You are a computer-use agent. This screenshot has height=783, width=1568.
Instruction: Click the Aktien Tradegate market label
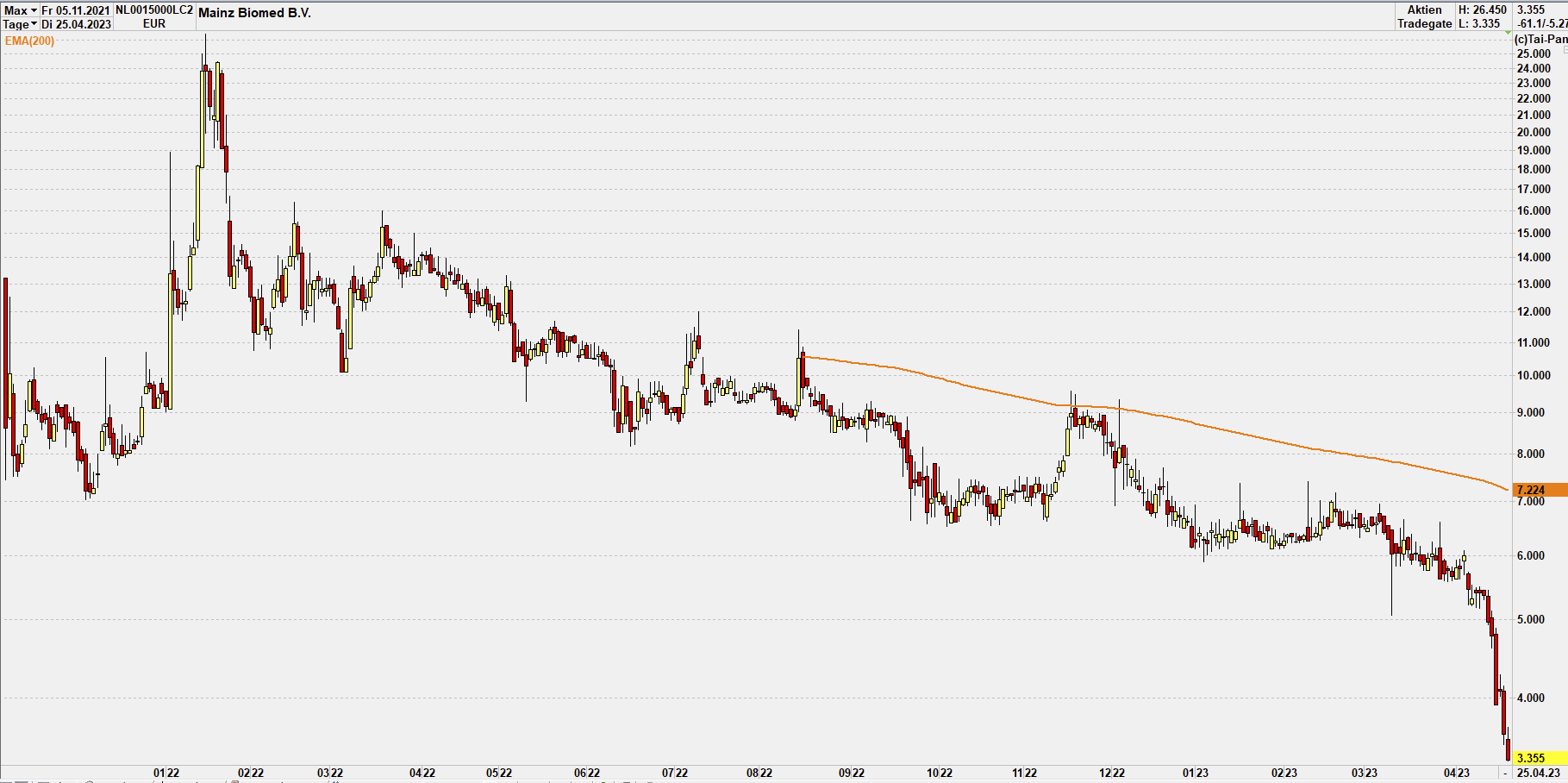(1424, 16)
